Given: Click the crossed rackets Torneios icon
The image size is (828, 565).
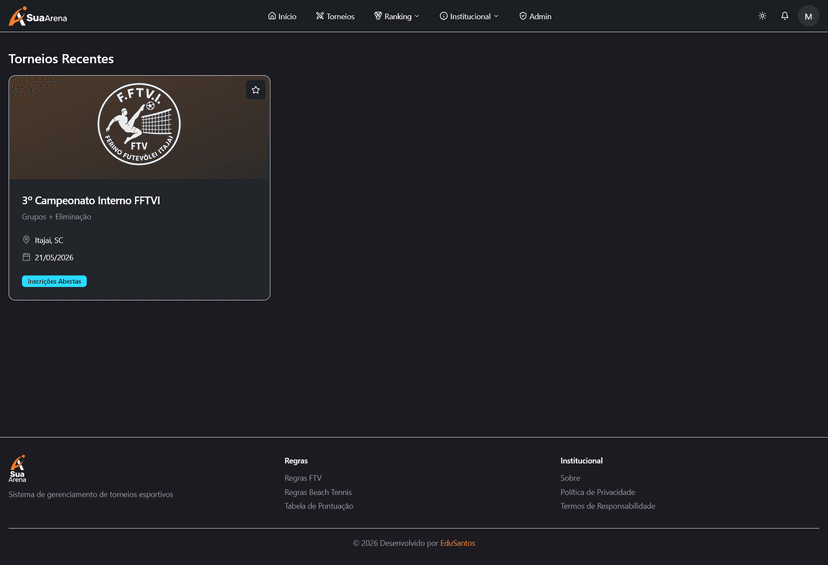Looking at the screenshot, I should click(x=319, y=16).
